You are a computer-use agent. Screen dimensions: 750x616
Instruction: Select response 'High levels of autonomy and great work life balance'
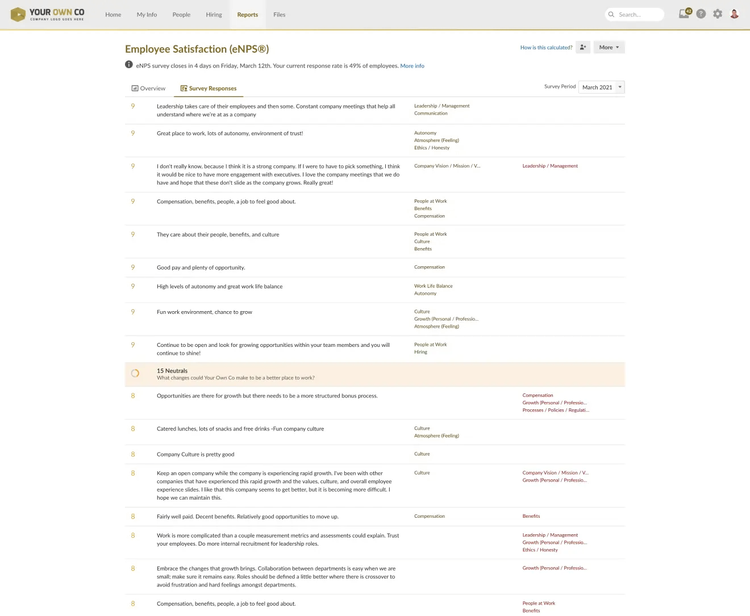[375, 290]
